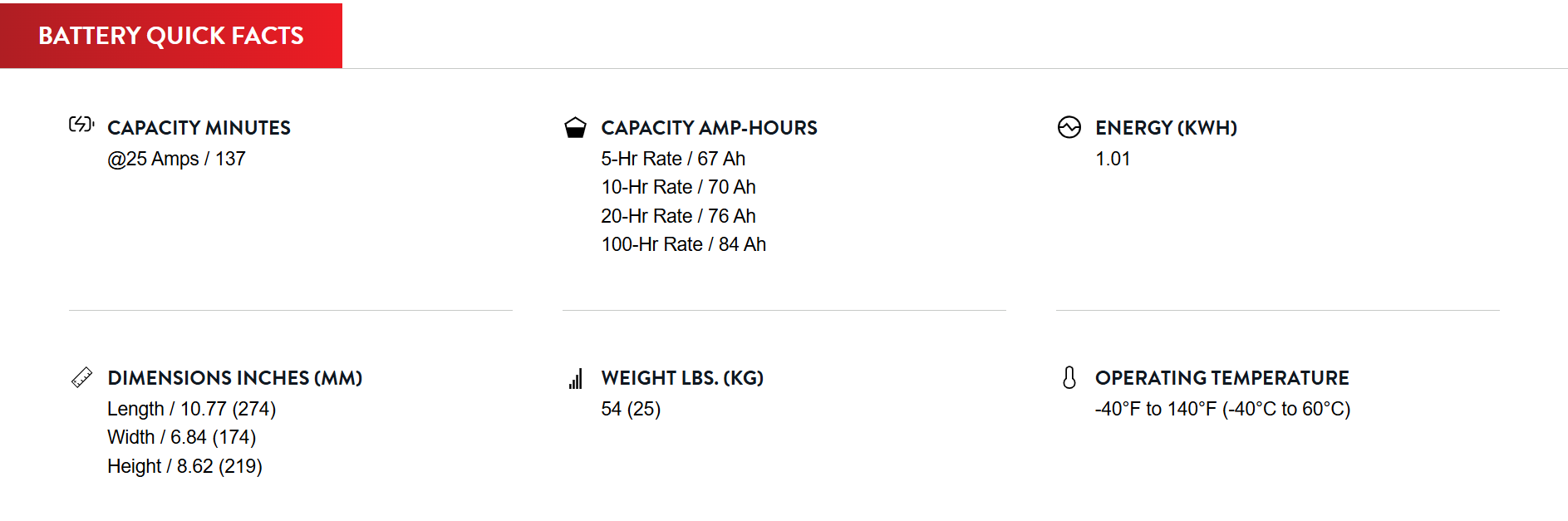Click the 20-Hr Rate / 76 Ah line
Viewport: 1568px width, 521px height.
[678, 216]
